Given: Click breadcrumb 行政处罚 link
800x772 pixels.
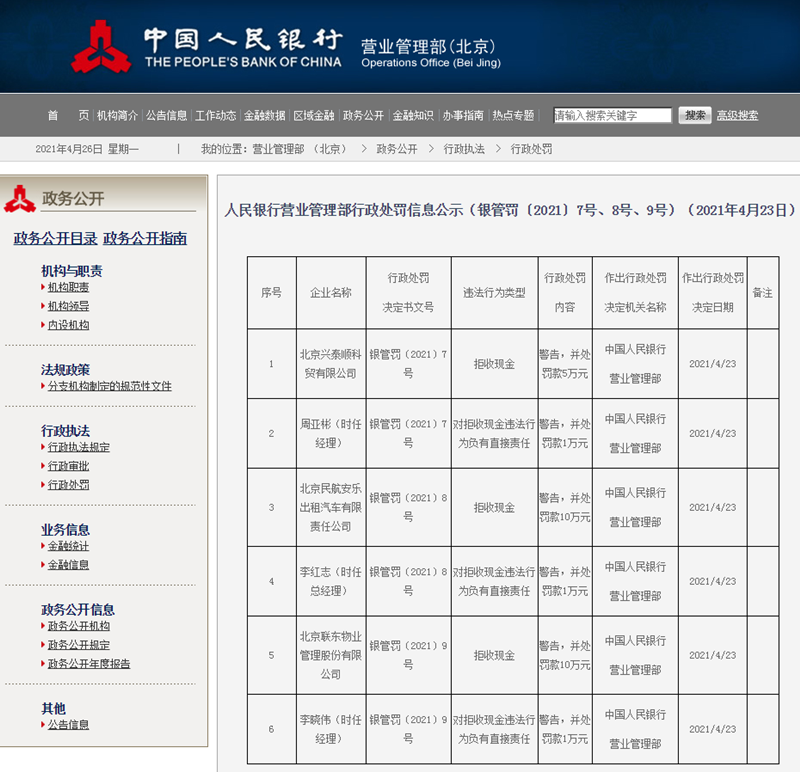Looking at the screenshot, I should pos(531,149).
